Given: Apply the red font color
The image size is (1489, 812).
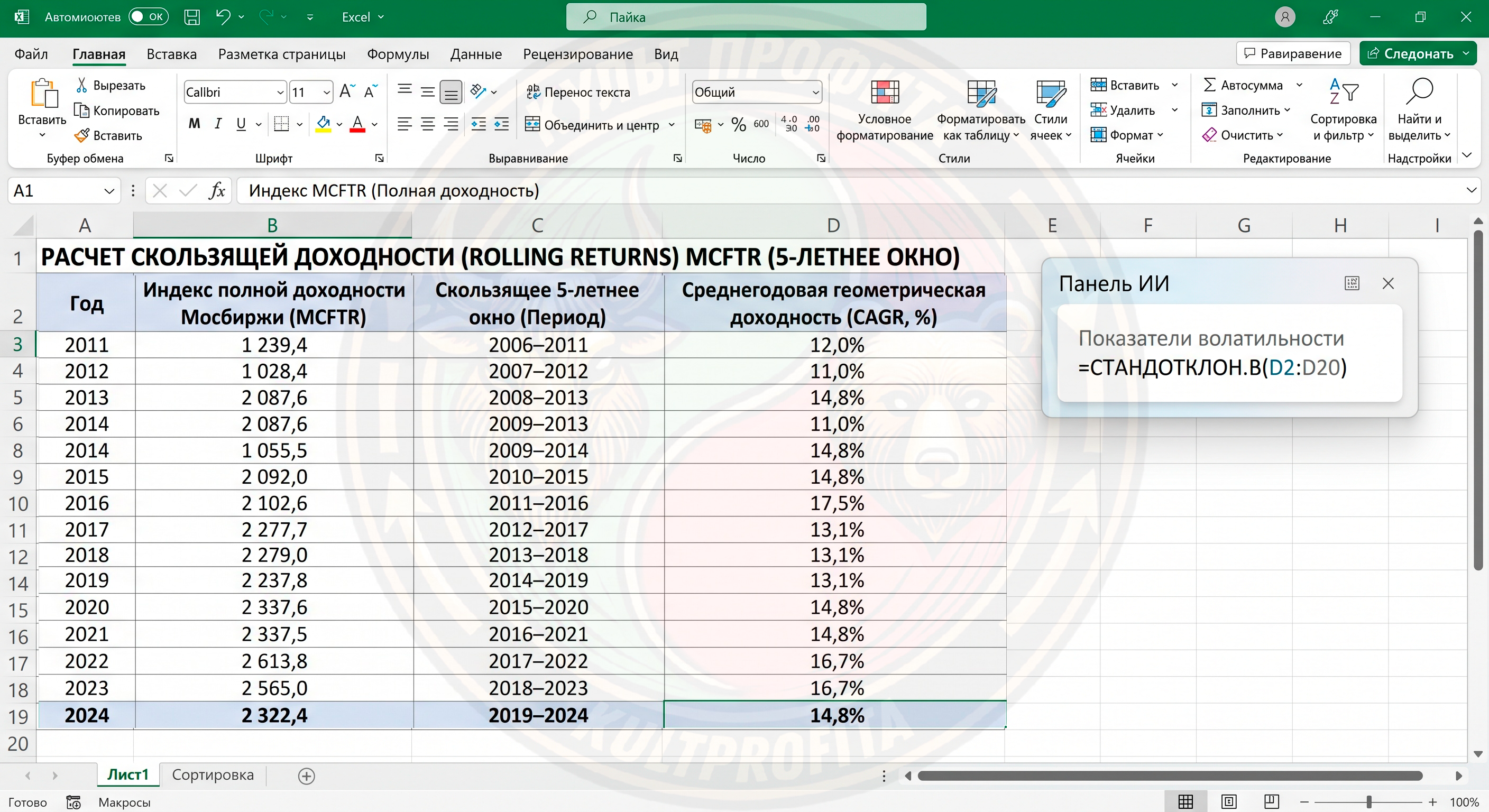Looking at the screenshot, I should point(358,124).
